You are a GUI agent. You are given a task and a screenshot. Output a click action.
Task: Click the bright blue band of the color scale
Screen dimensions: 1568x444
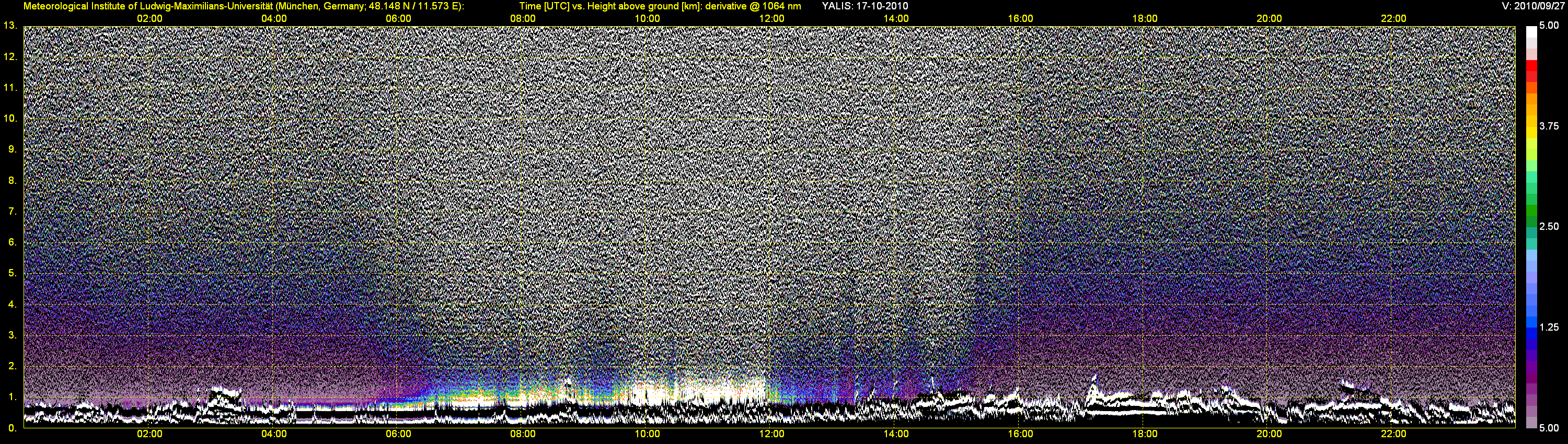[1531, 322]
